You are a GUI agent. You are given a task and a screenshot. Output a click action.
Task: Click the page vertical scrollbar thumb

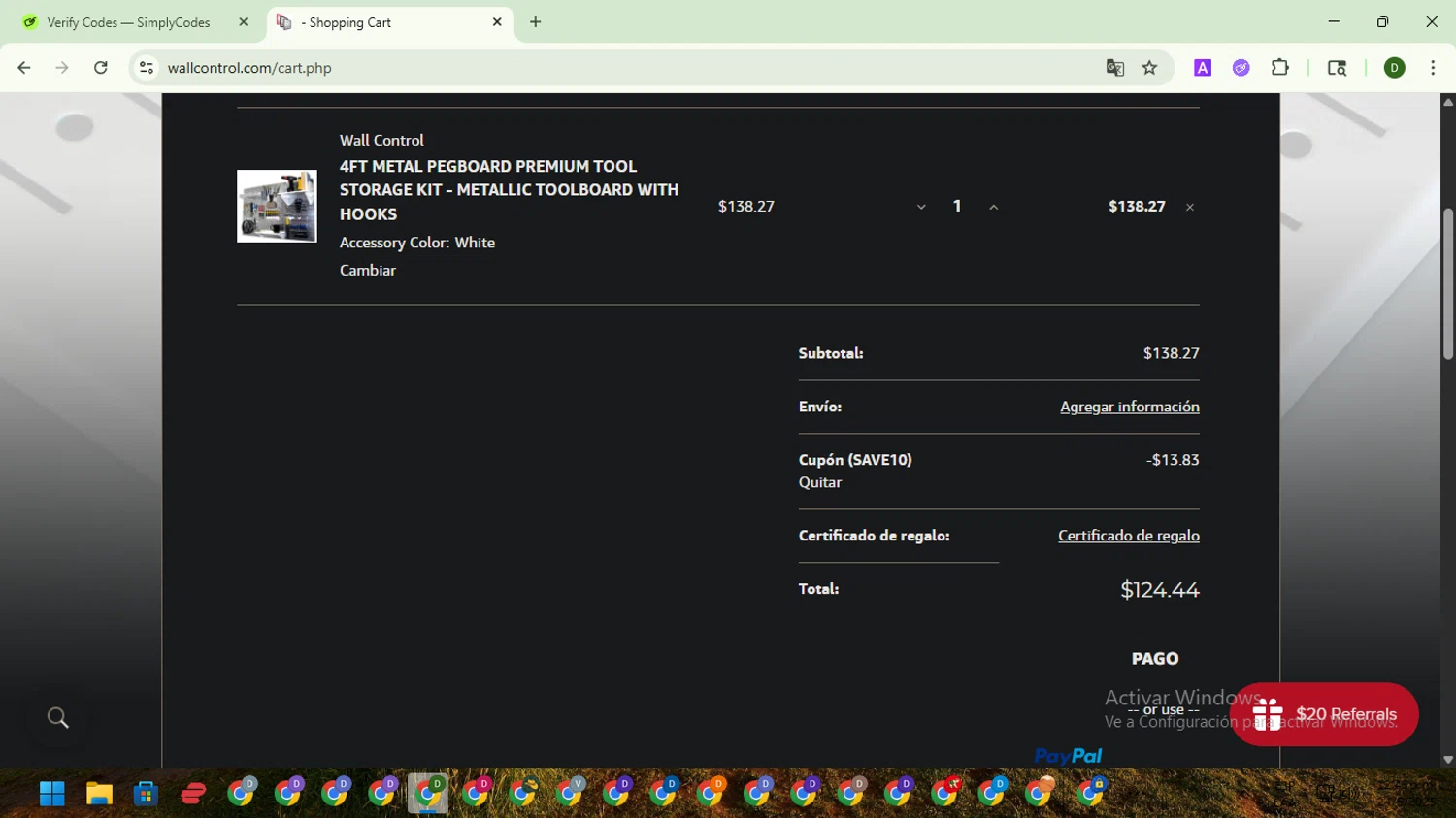[x=1448, y=284]
